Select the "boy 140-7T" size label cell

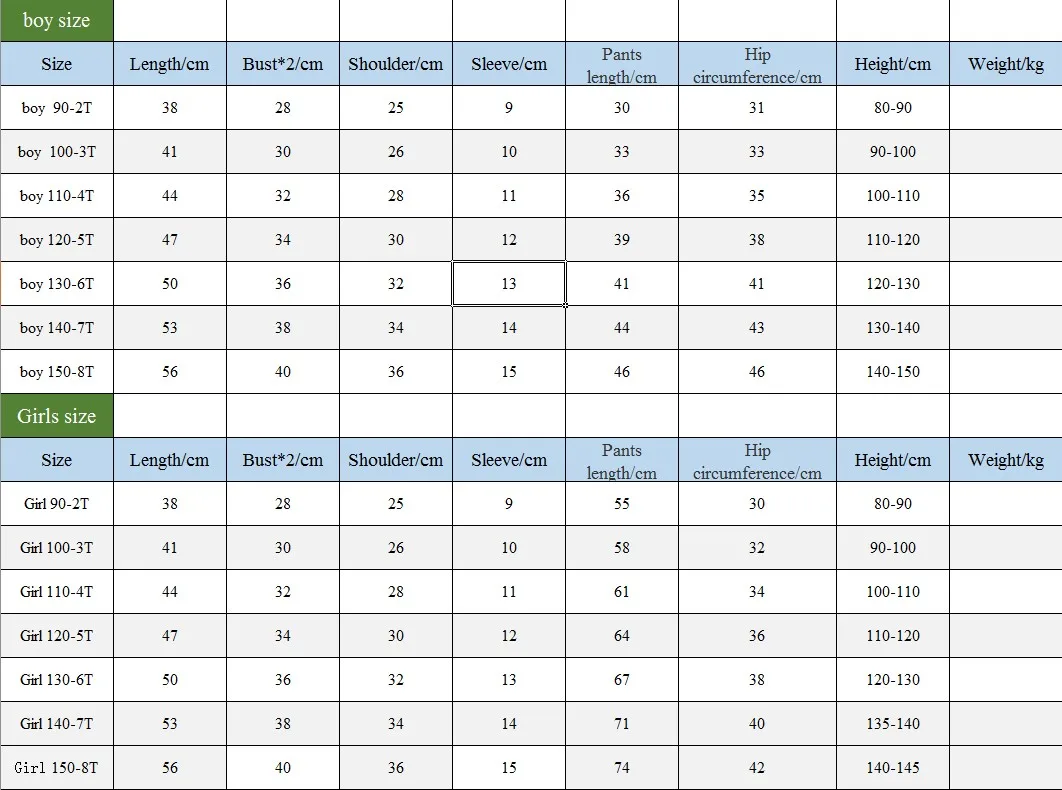tap(57, 328)
